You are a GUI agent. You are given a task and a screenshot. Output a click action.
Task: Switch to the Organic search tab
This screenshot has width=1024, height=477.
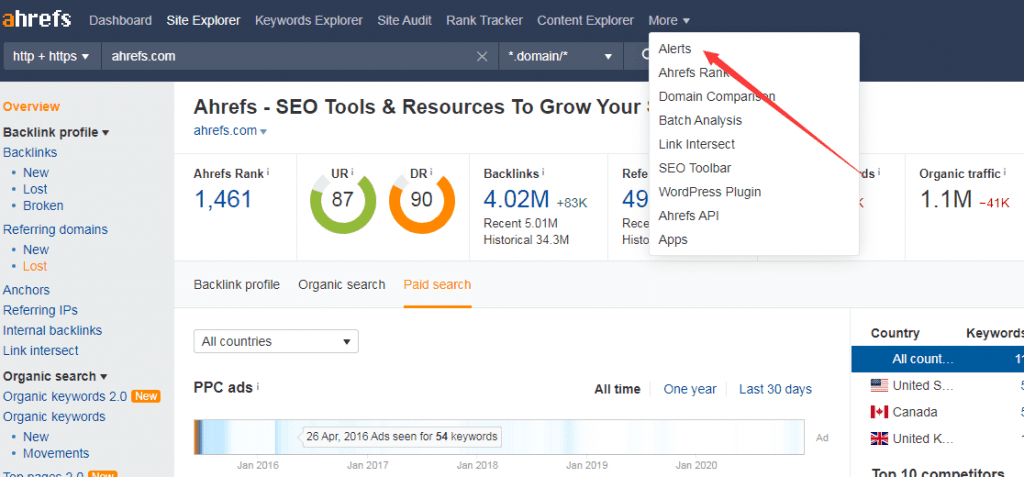tap(342, 285)
